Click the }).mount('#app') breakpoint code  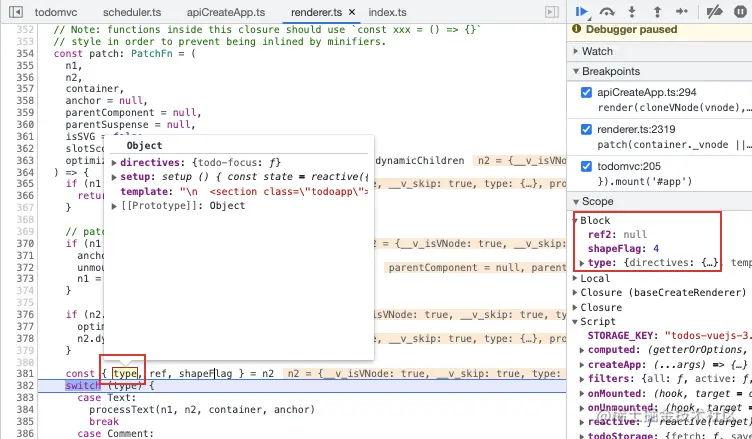point(645,181)
